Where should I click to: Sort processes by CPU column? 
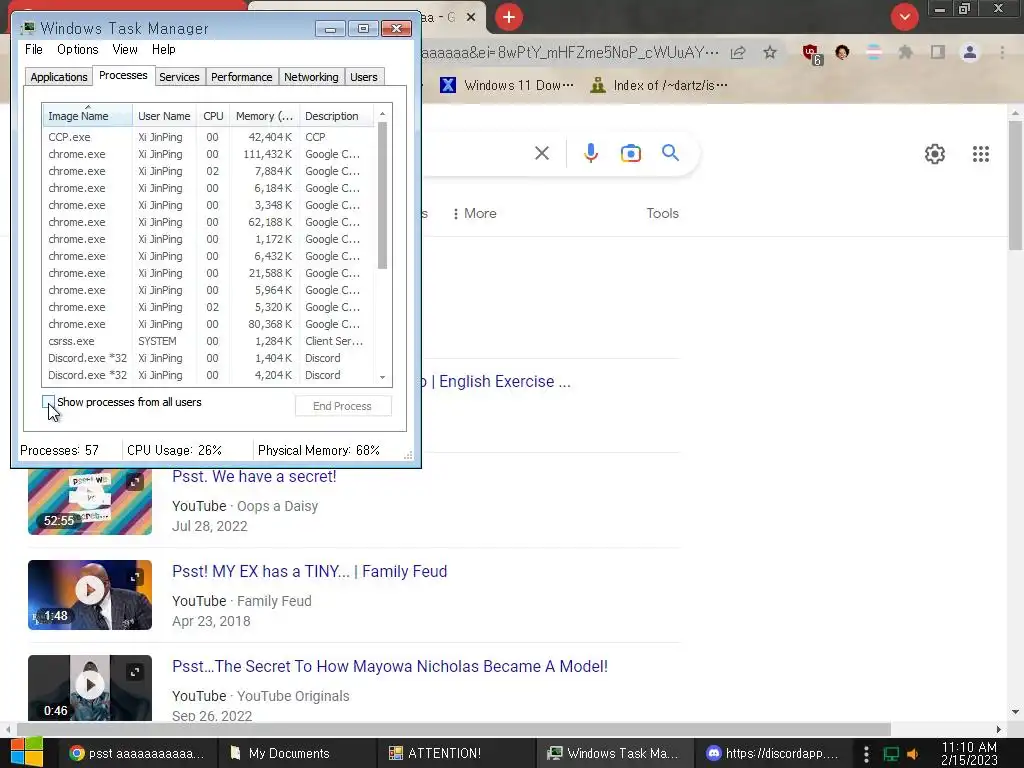[213, 116]
